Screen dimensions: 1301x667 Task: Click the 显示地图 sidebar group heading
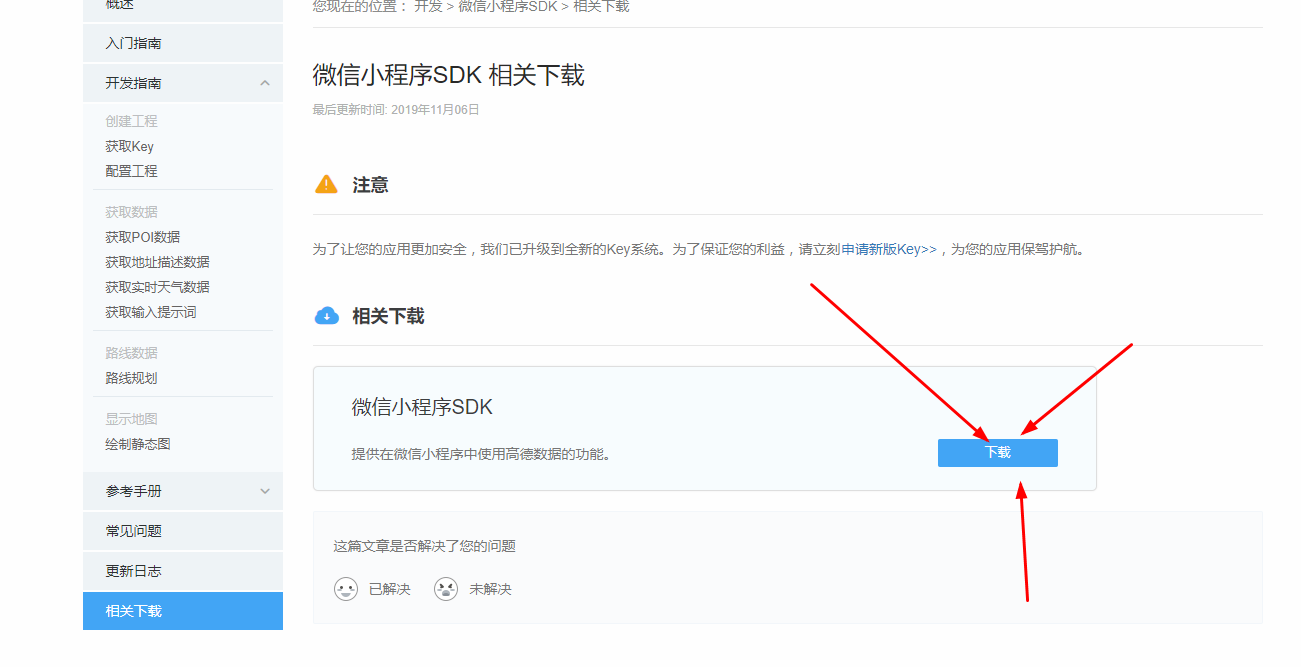coord(131,419)
